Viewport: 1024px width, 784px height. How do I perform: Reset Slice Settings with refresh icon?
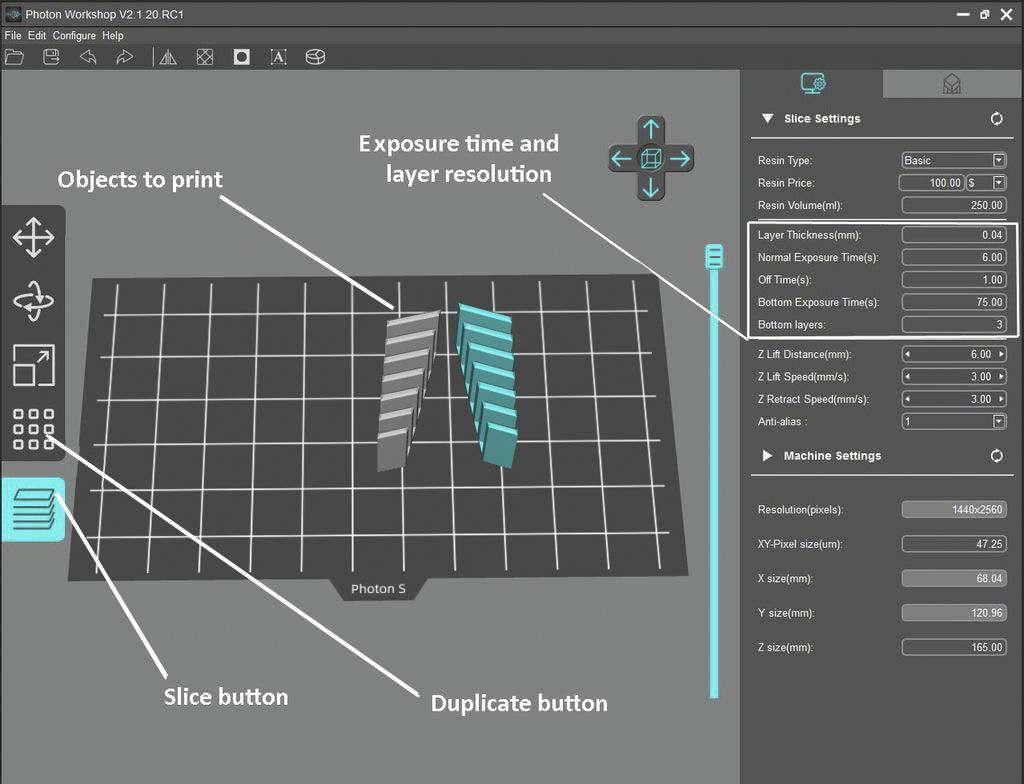coord(997,119)
